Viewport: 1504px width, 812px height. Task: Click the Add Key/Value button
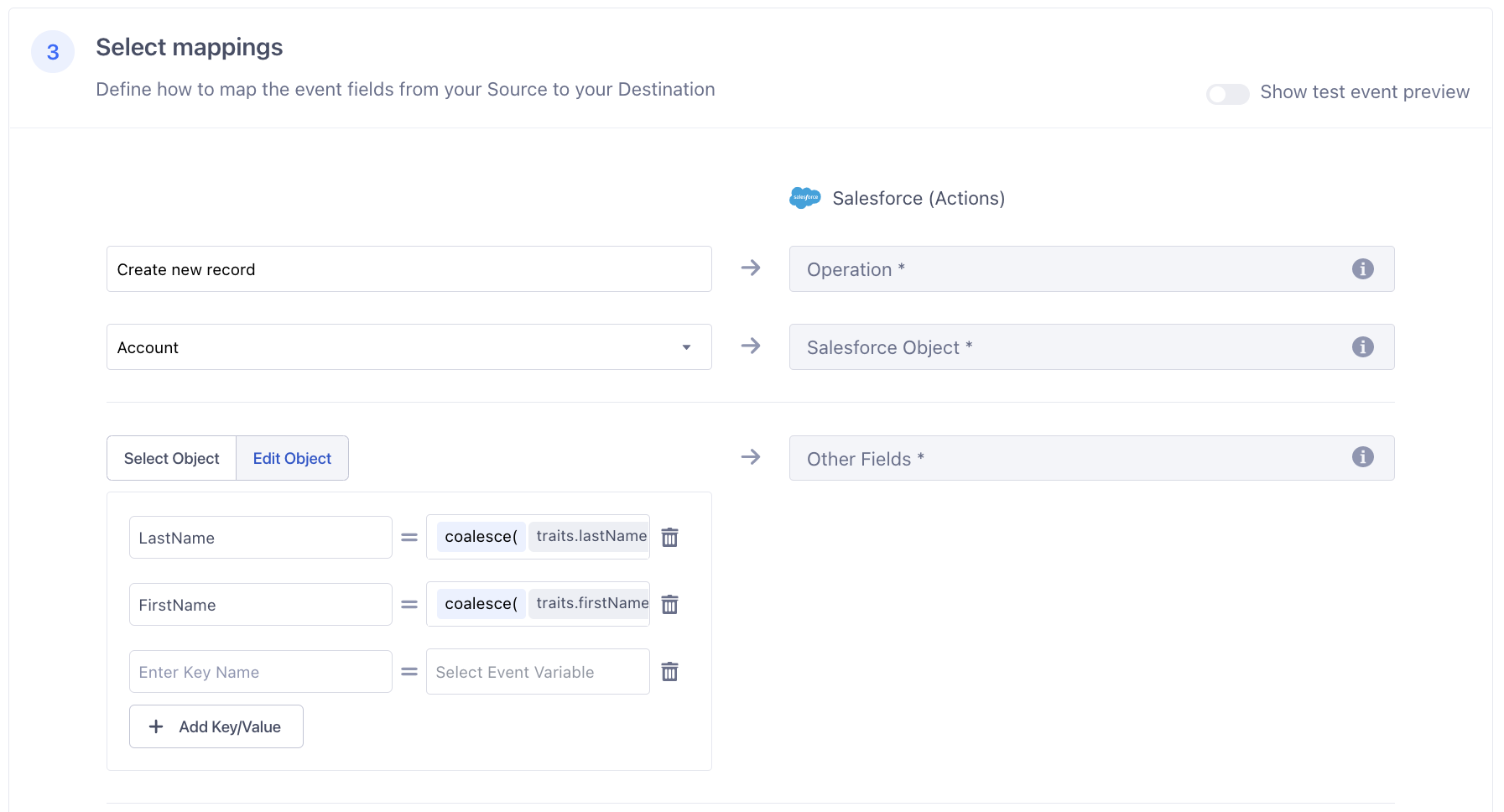click(x=216, y=726)
